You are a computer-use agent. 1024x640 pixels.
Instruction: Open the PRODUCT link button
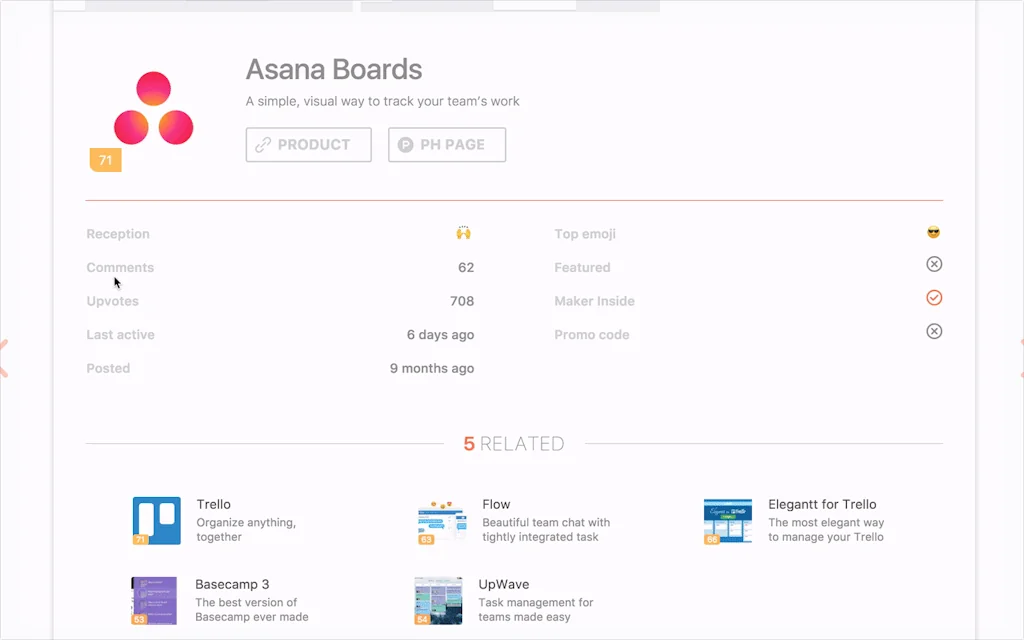(308, 145)
